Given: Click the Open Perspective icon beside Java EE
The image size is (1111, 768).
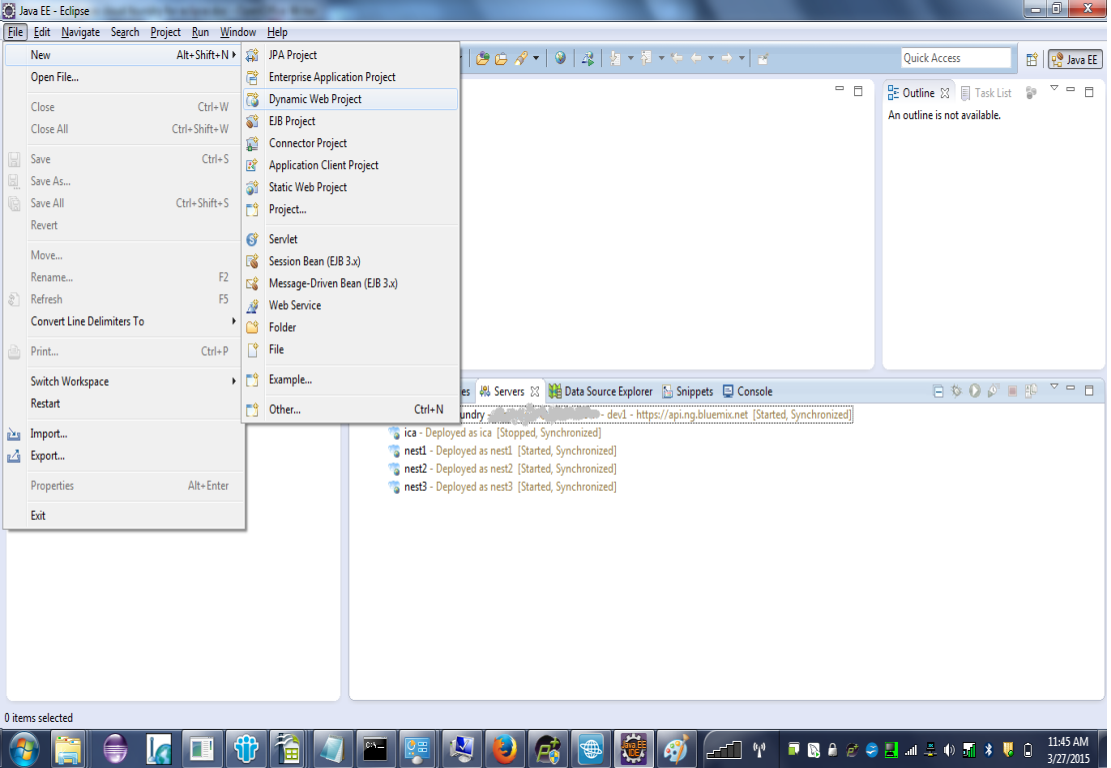Looking at the screenshot, I should click(x=1032, y=59).
